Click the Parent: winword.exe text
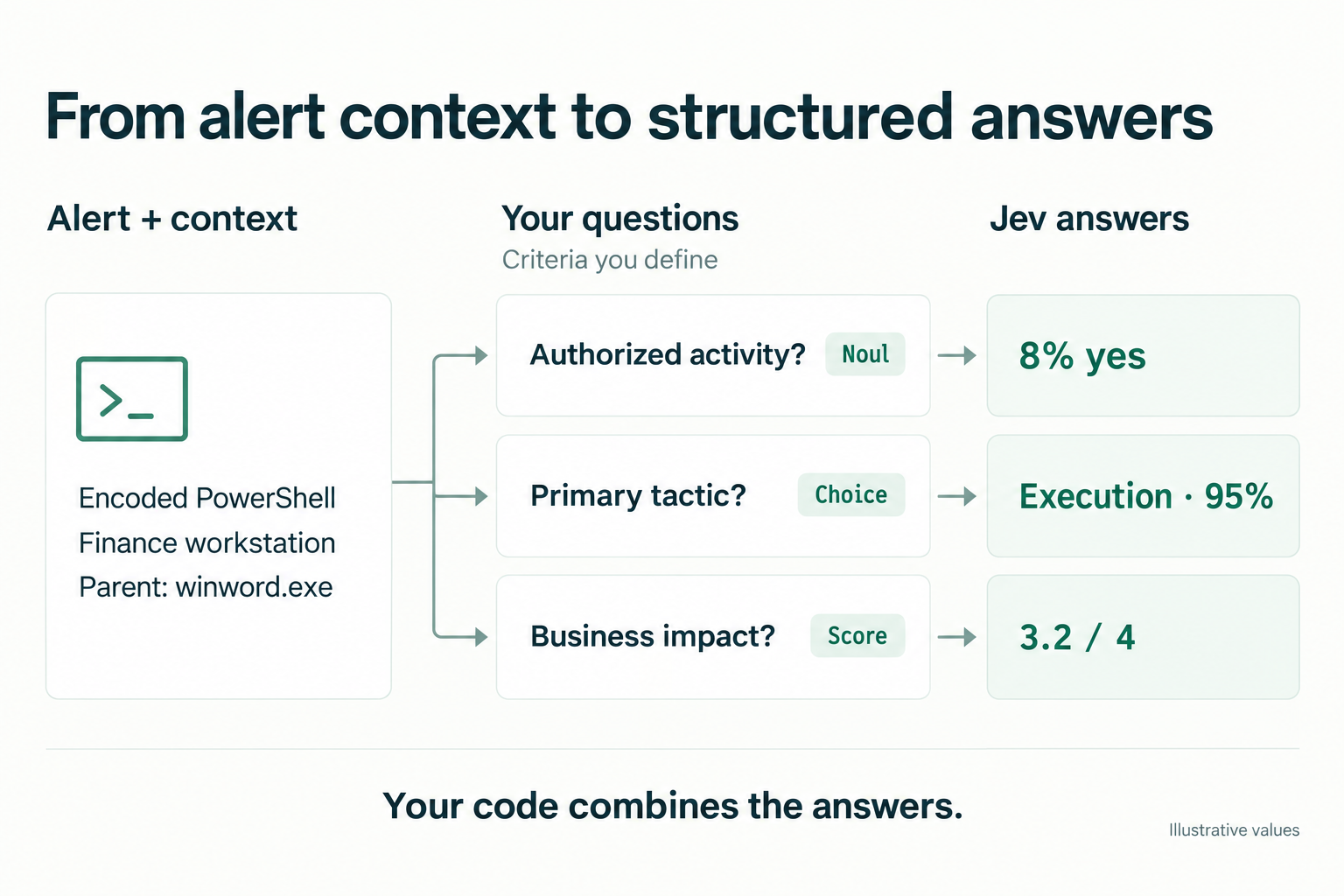Viewport: 1344px width, 896px height. (x=206, y=586)
